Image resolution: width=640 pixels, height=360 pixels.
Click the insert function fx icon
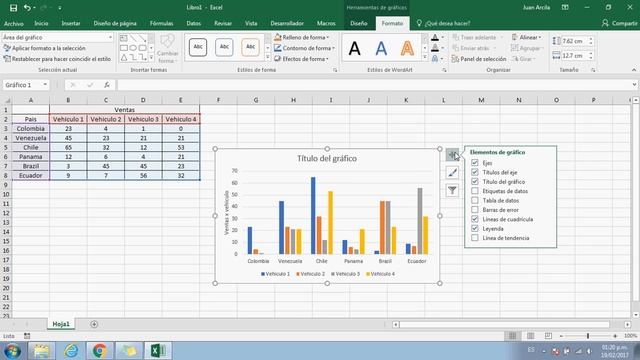click(107, 85)
